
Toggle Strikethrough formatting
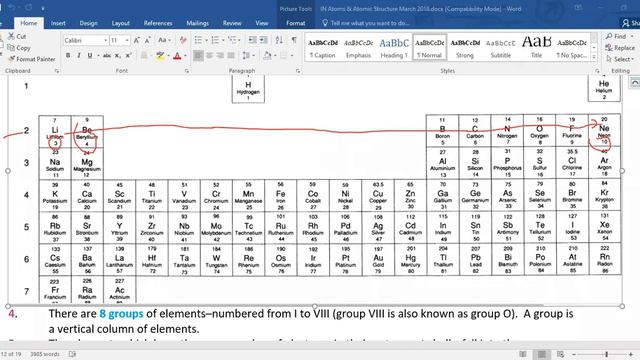(107, 56)
